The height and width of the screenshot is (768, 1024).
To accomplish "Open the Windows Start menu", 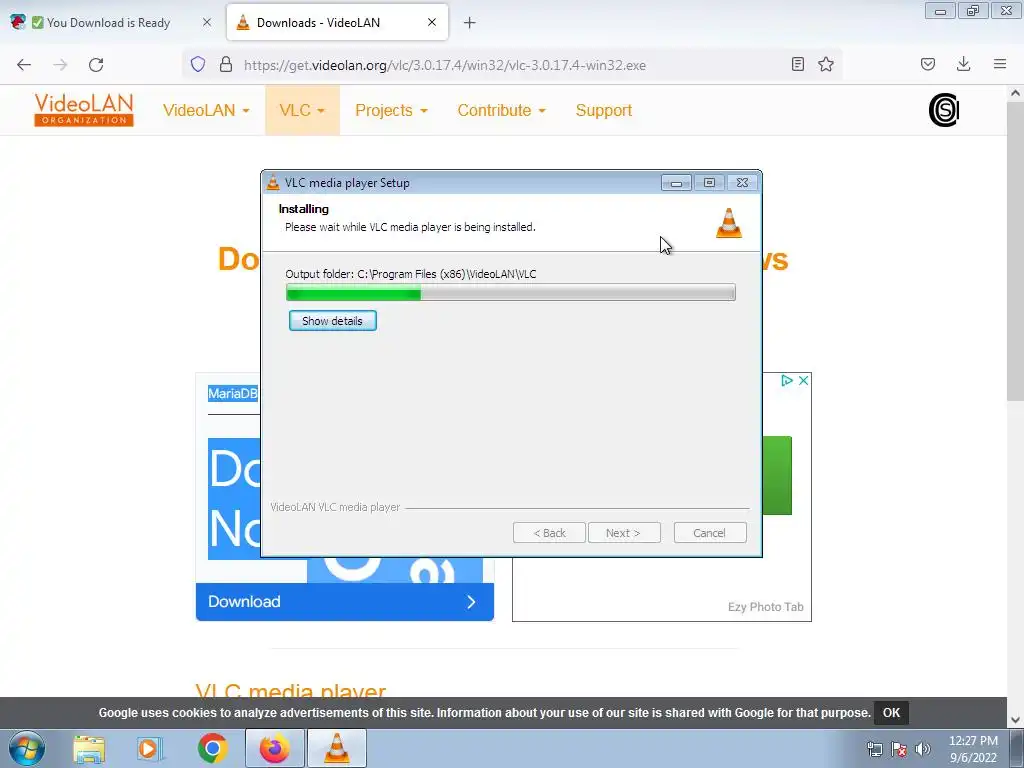I will click(27, 748).
